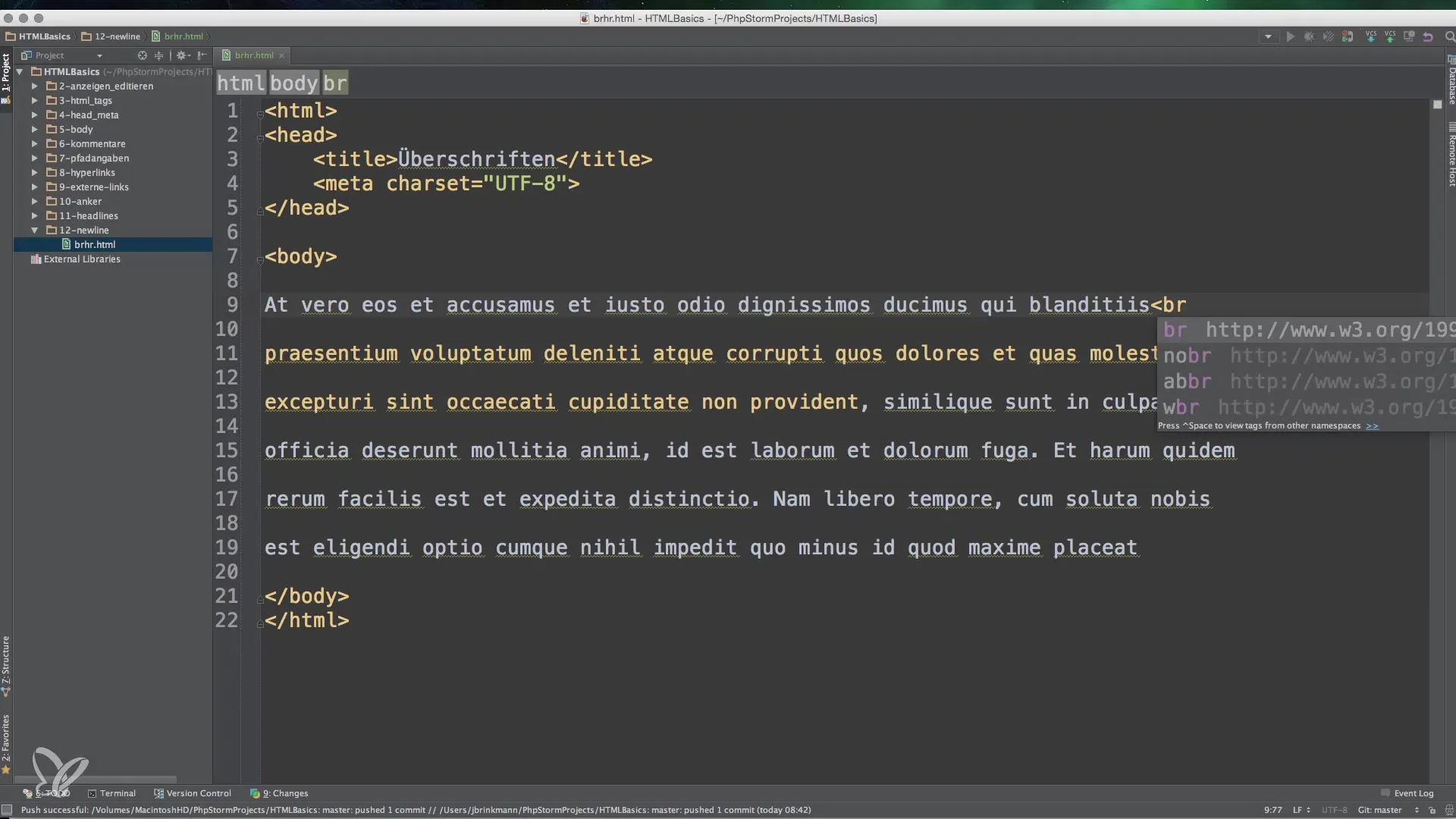
Task: Click 12-newline in navigation breadcrumb bar
Action: coord(111,36)
